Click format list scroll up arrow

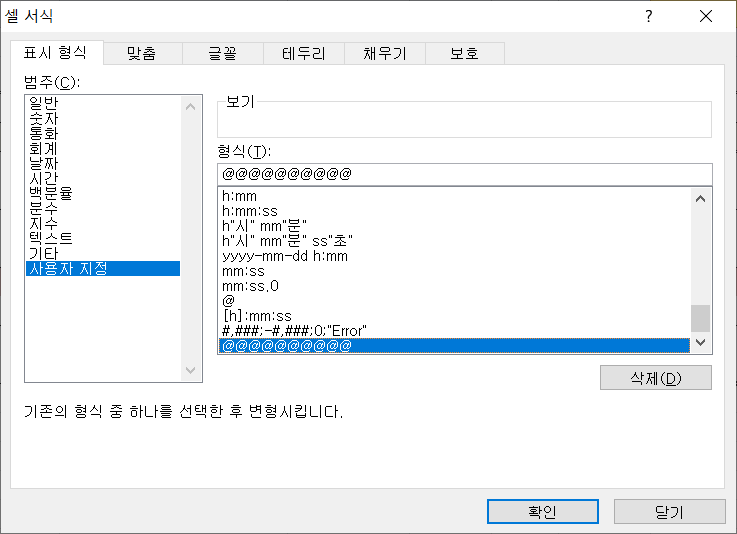(x=700, y=199)
